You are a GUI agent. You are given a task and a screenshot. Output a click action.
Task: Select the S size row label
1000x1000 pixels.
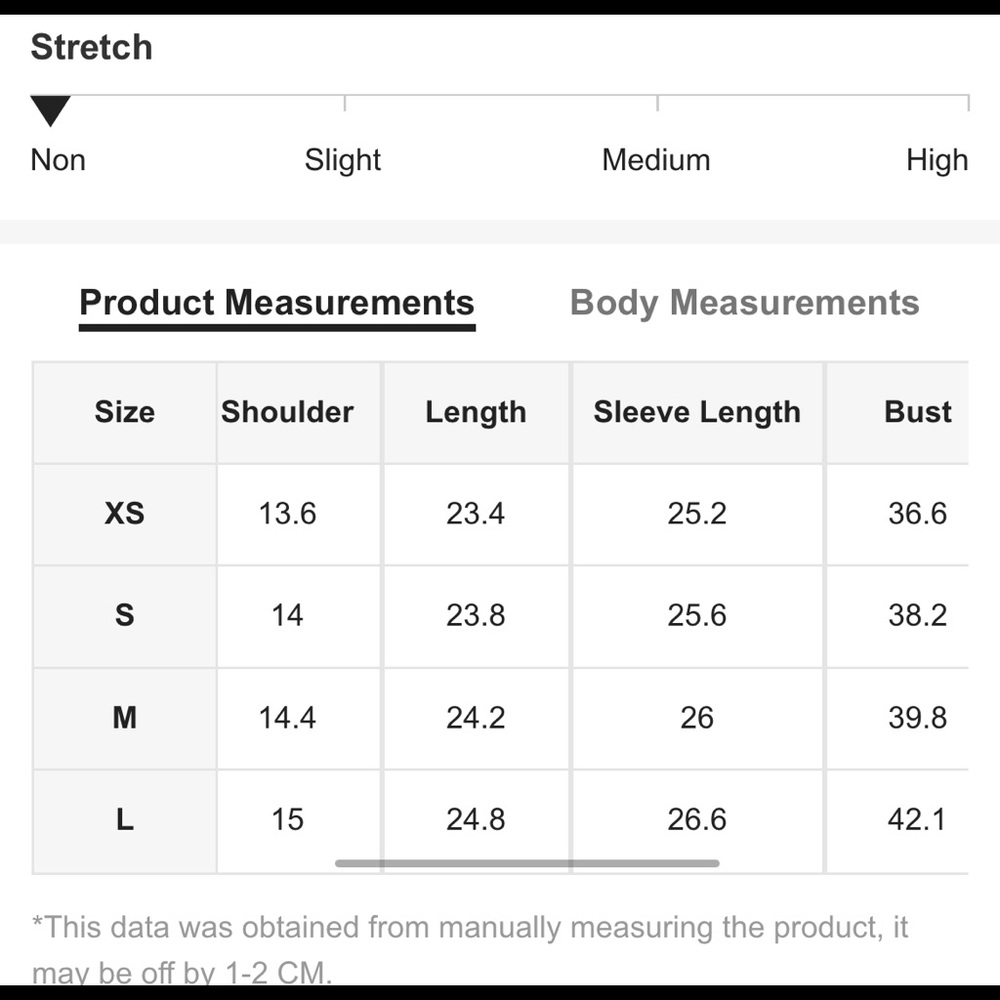[124, 615]
